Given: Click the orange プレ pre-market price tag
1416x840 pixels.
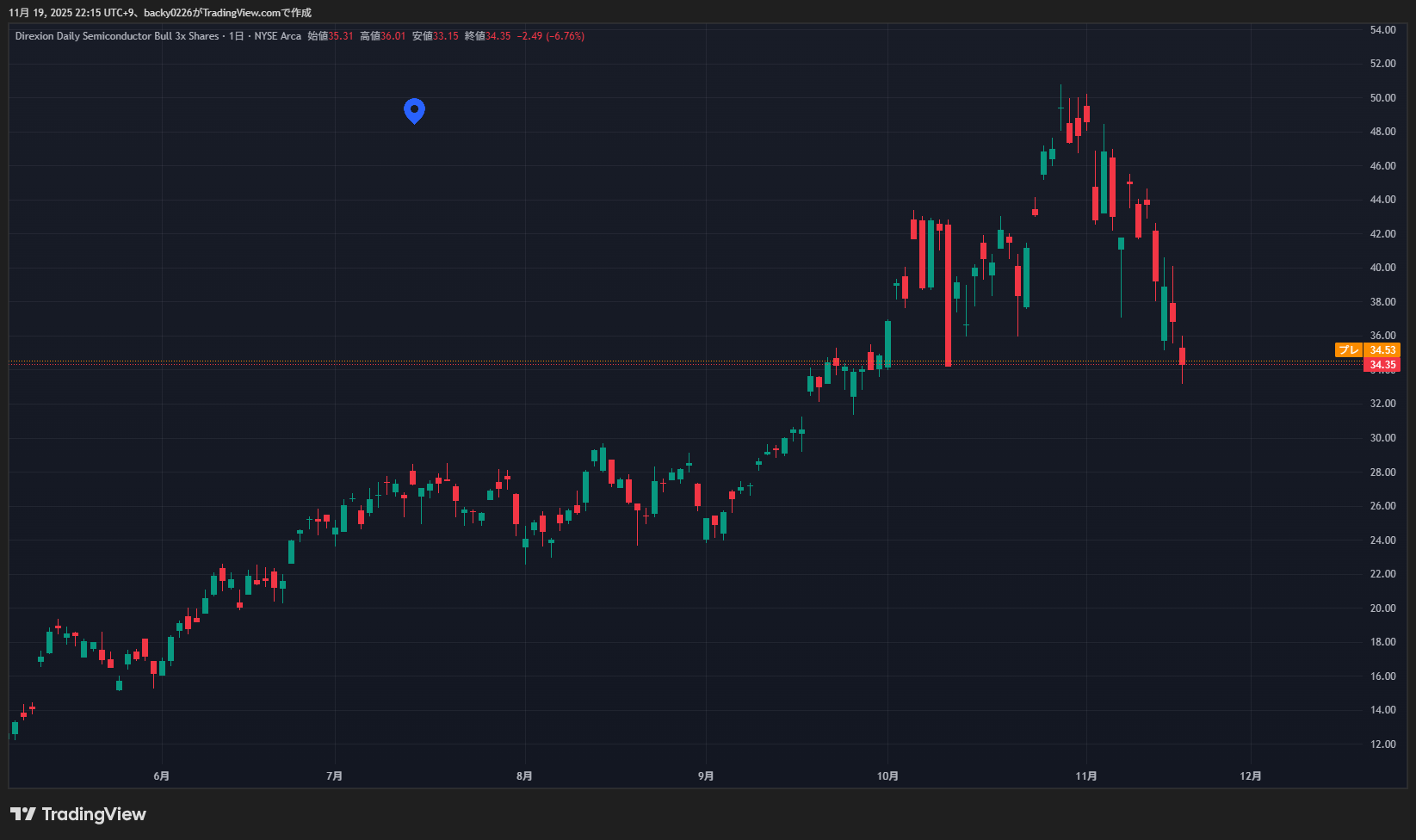Looking at the screenshot, I should (x=1348, y=350).
